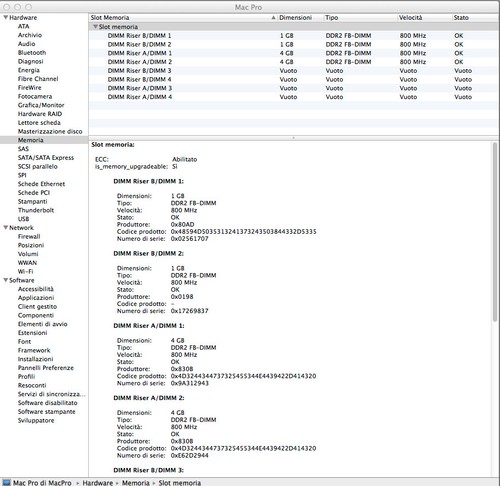Select DIMM Riser A/DIMM 2 row

[294, 62]
